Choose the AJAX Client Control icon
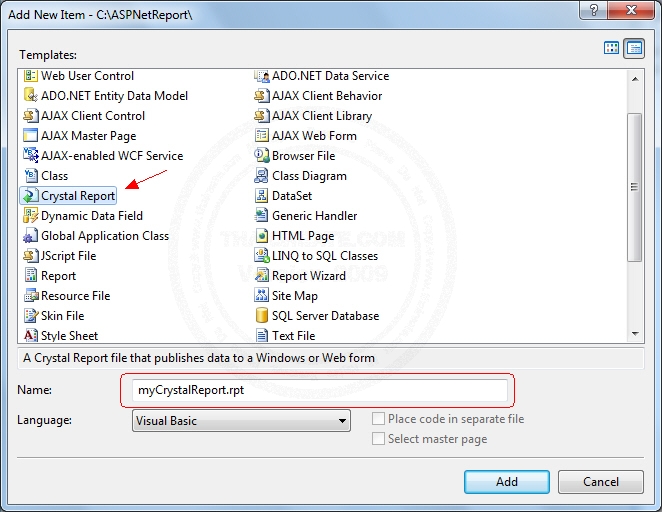Viewport: 662px width, 512px height. click(x=30, y=116)
